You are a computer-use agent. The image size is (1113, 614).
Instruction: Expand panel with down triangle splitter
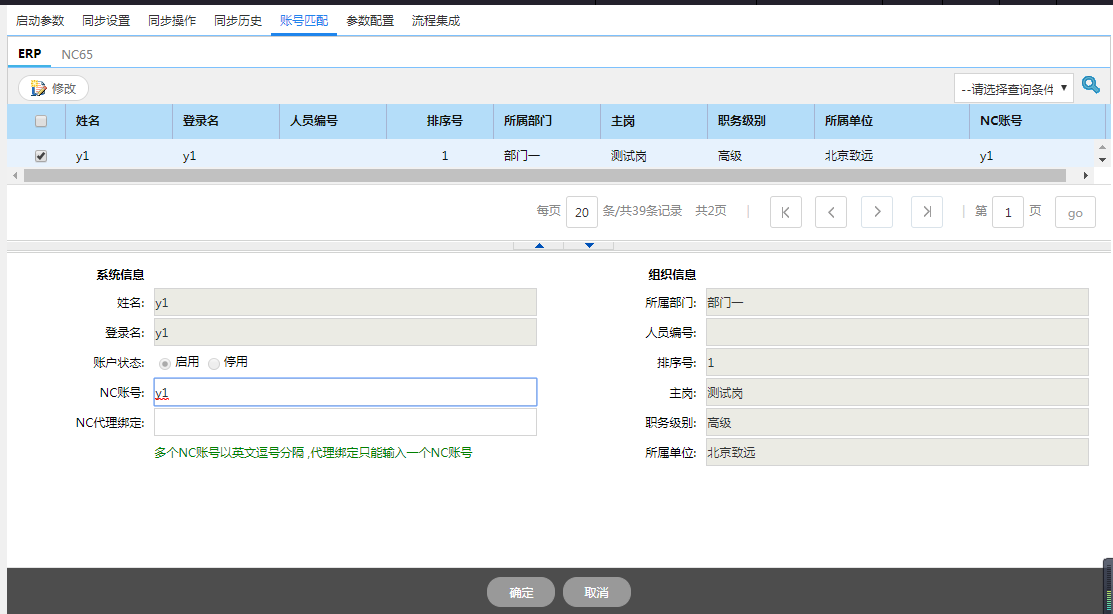tap(590, 245)
